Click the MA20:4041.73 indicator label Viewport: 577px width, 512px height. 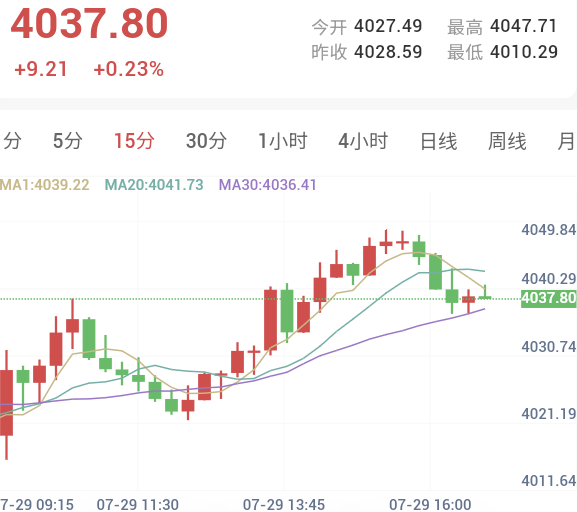click(154, 185)
